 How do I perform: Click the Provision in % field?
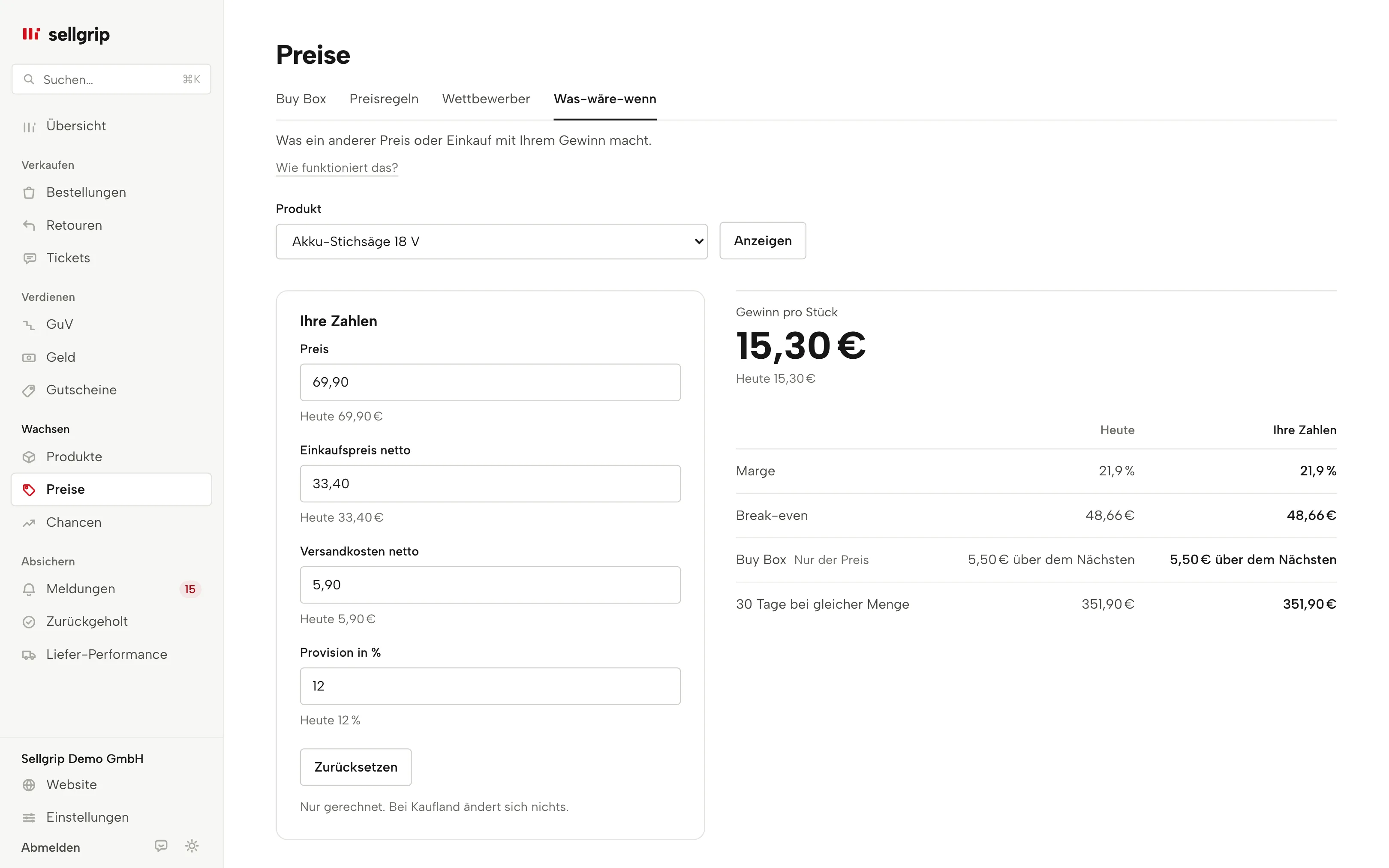click(490, 686)
